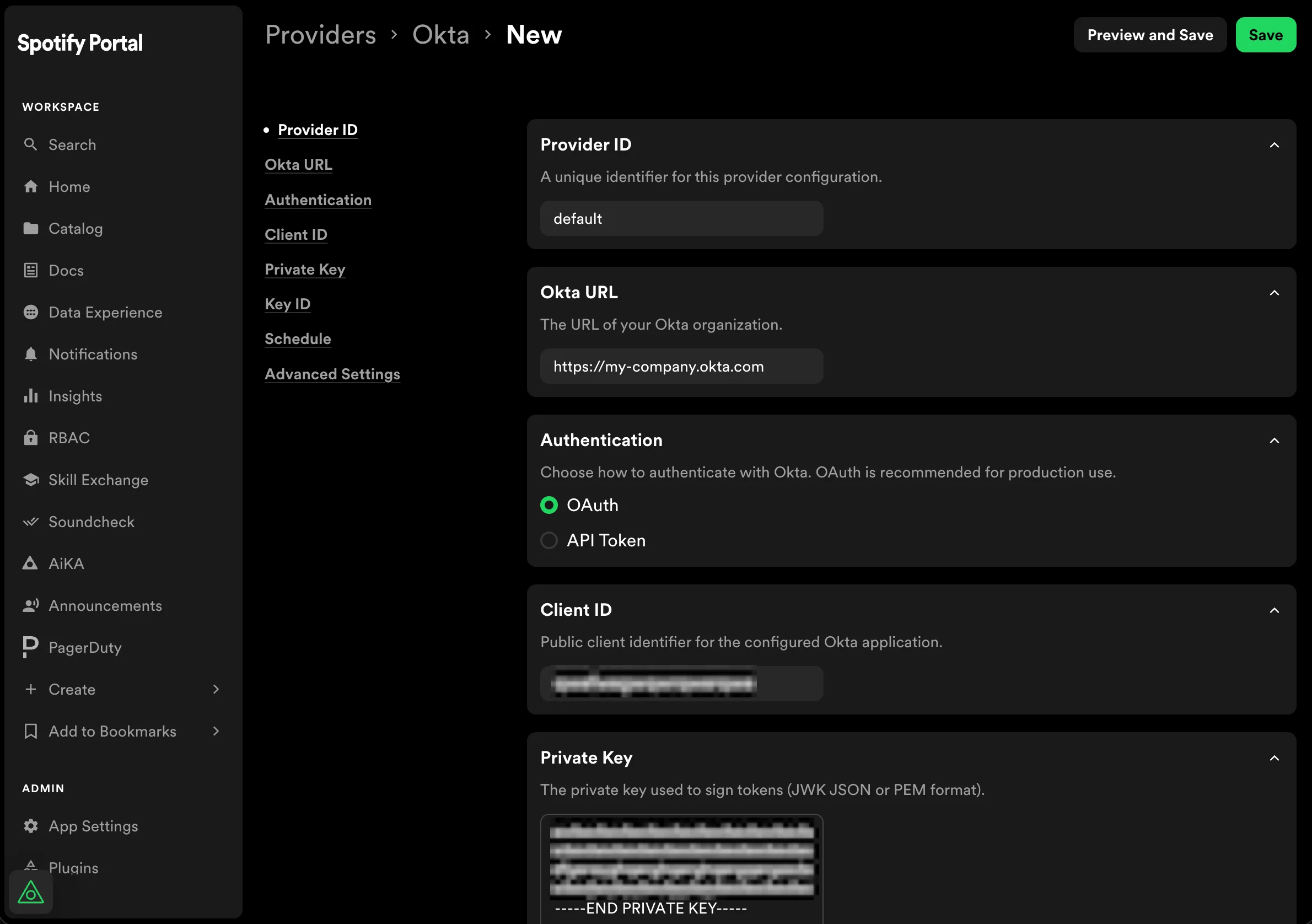Click the Soundcheck double-check icon
This screenshot has width=1312, height=924.
pos(31,522)
